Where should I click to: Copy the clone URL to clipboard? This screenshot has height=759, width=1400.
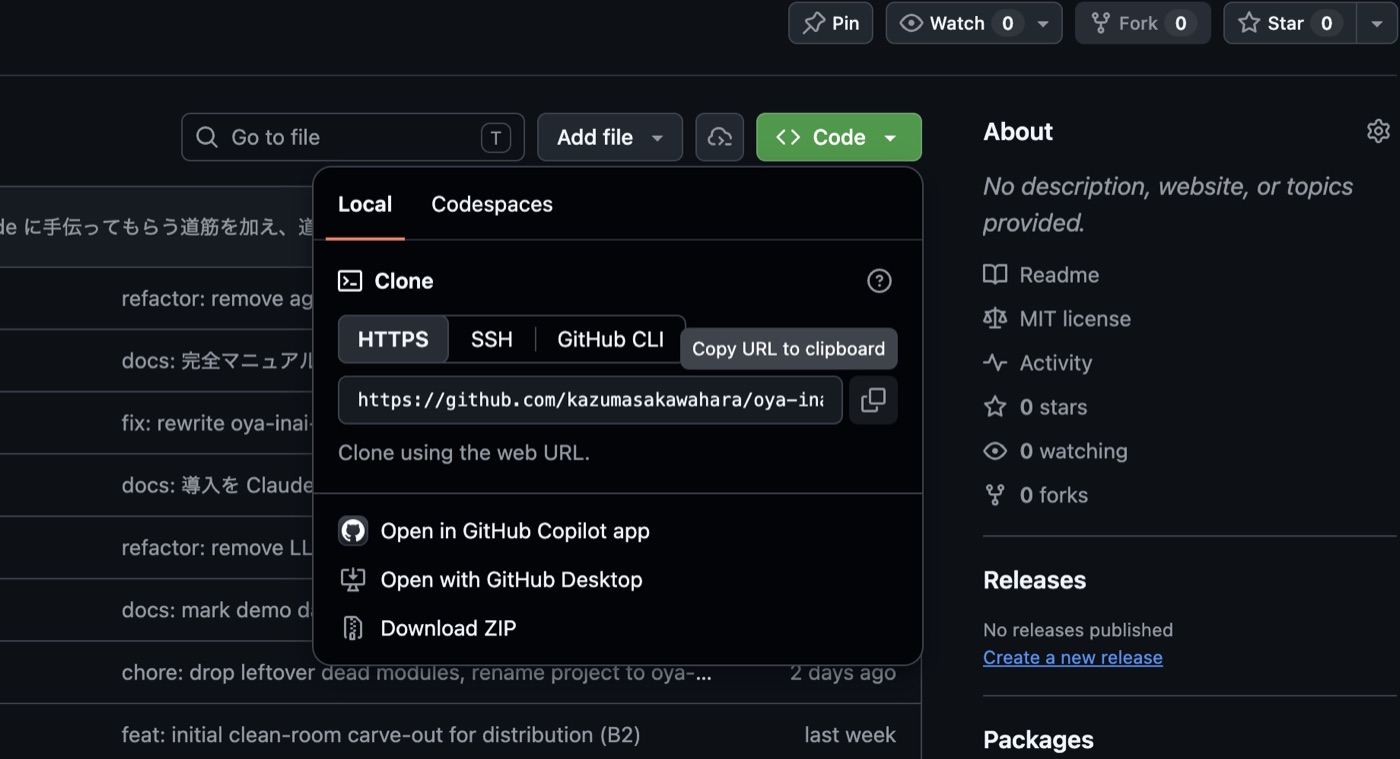[x=873, y=400]
